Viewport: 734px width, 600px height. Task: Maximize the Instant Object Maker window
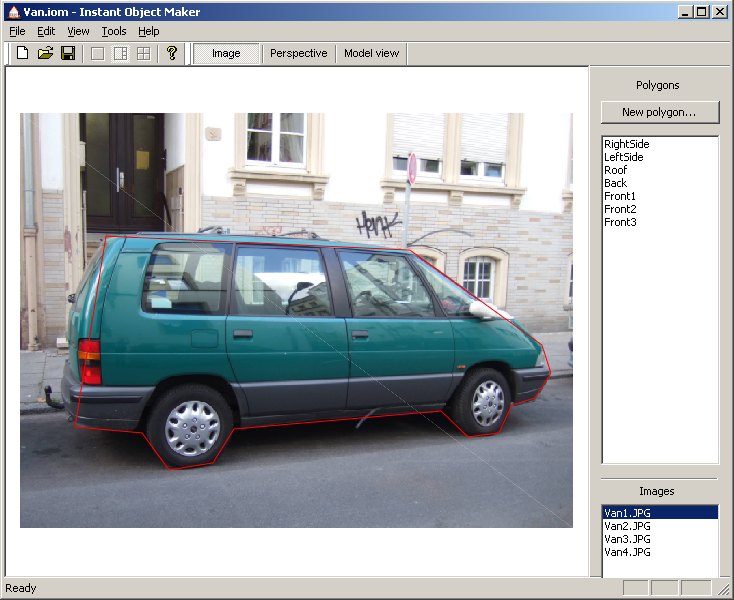point(702,12)
